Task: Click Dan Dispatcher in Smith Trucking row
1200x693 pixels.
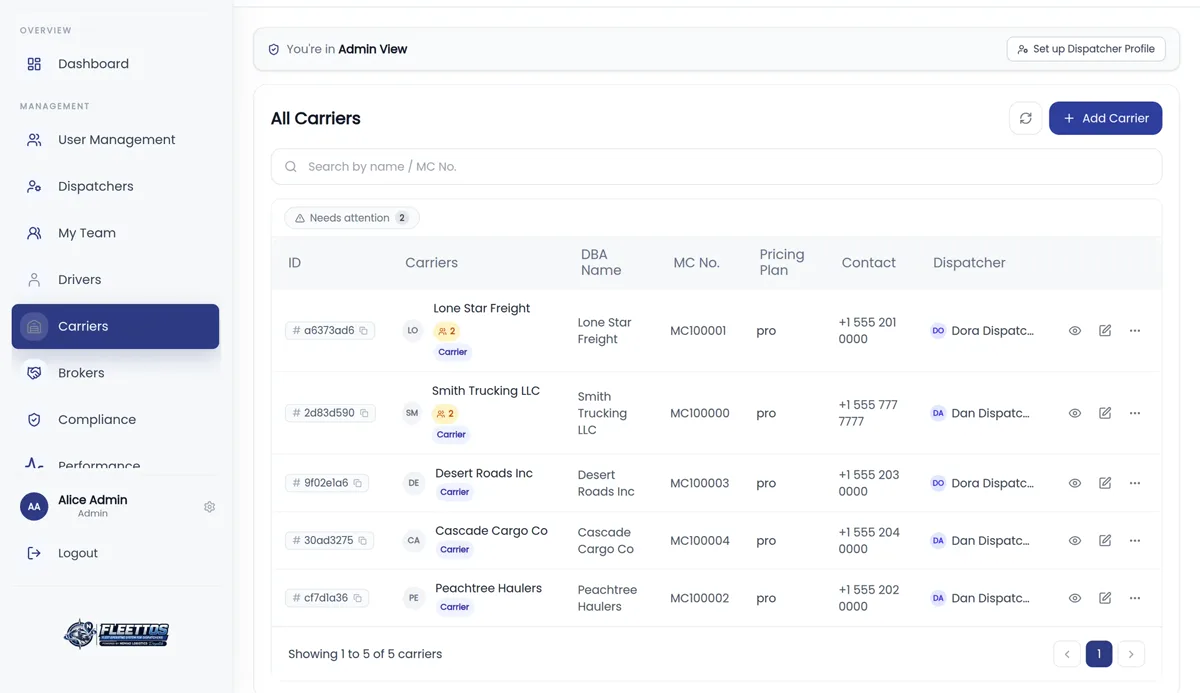Action: (x=980, y=413)
